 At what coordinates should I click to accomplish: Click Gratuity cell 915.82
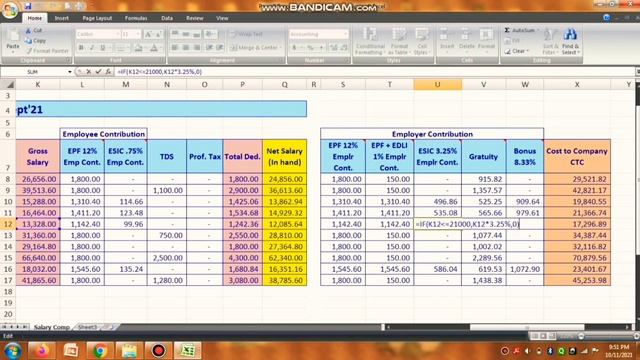[484, 179]
